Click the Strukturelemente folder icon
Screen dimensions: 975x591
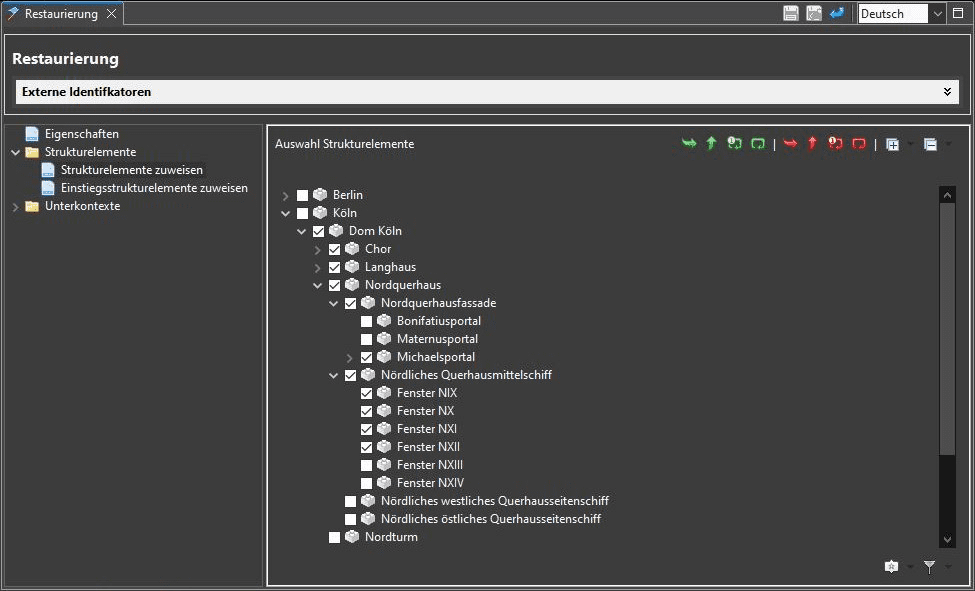(x=32, y=152)
